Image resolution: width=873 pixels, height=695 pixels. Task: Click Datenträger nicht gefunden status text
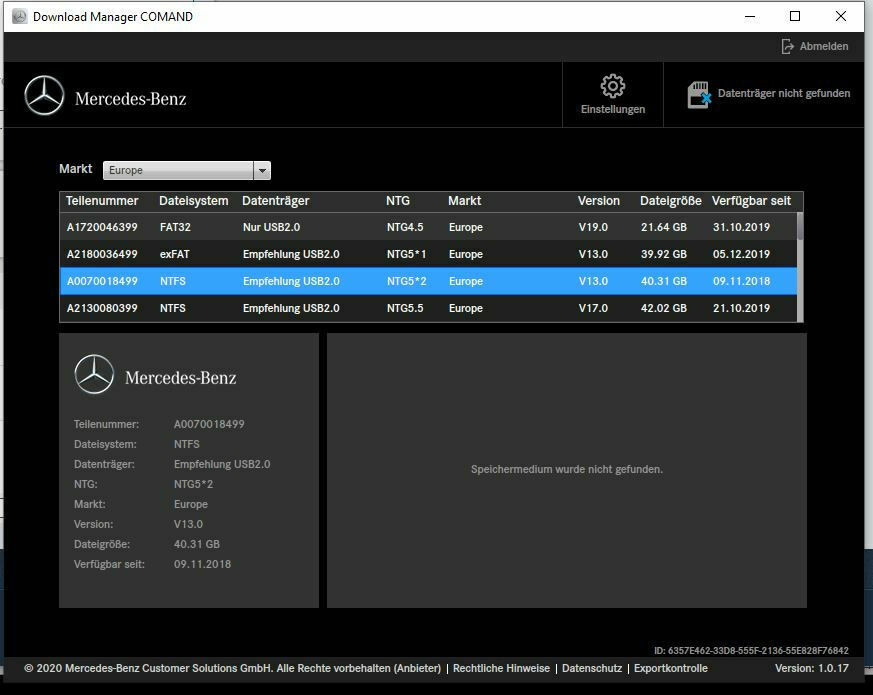(784, 93)
